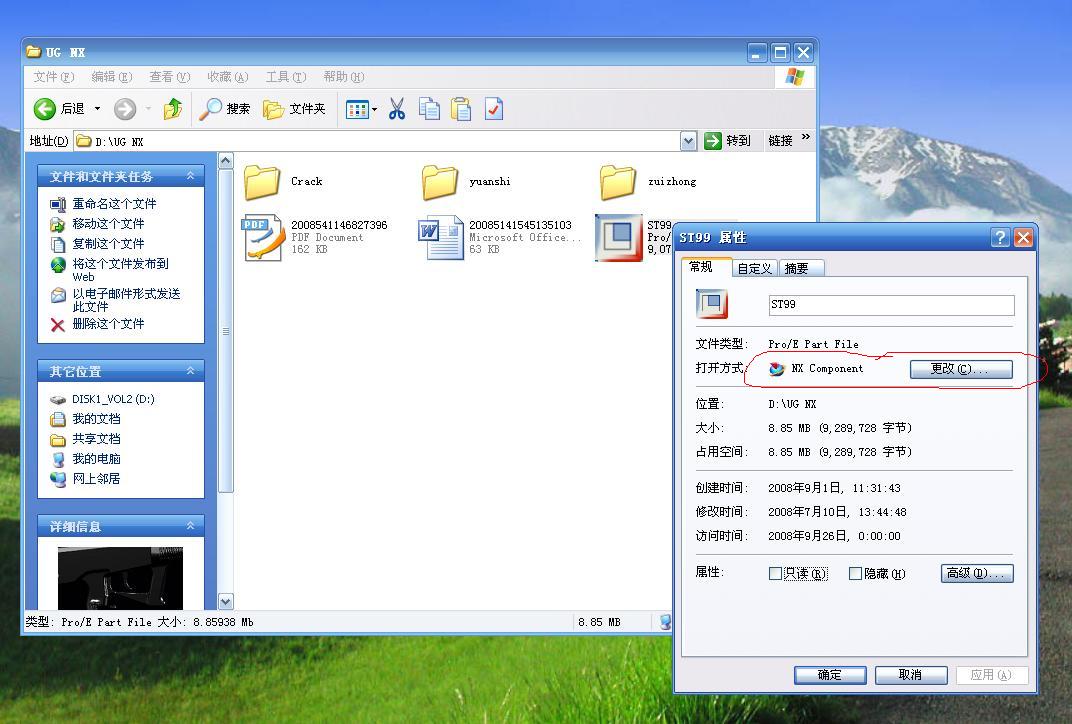Open the 文件(F) menu
The height and width of the screenshot is (724, 1072).
54,77
